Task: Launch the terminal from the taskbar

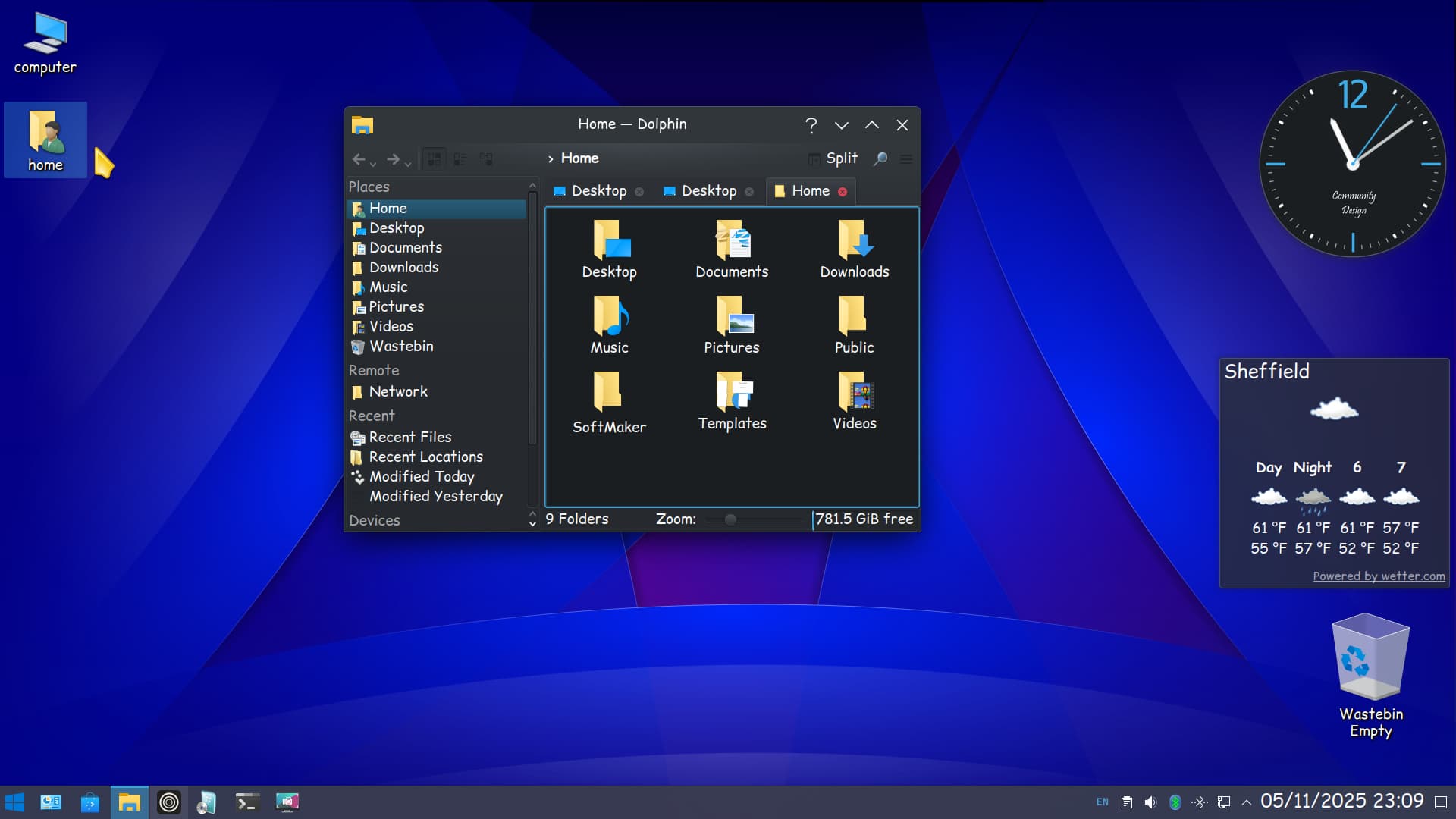Action: (247, 802)
